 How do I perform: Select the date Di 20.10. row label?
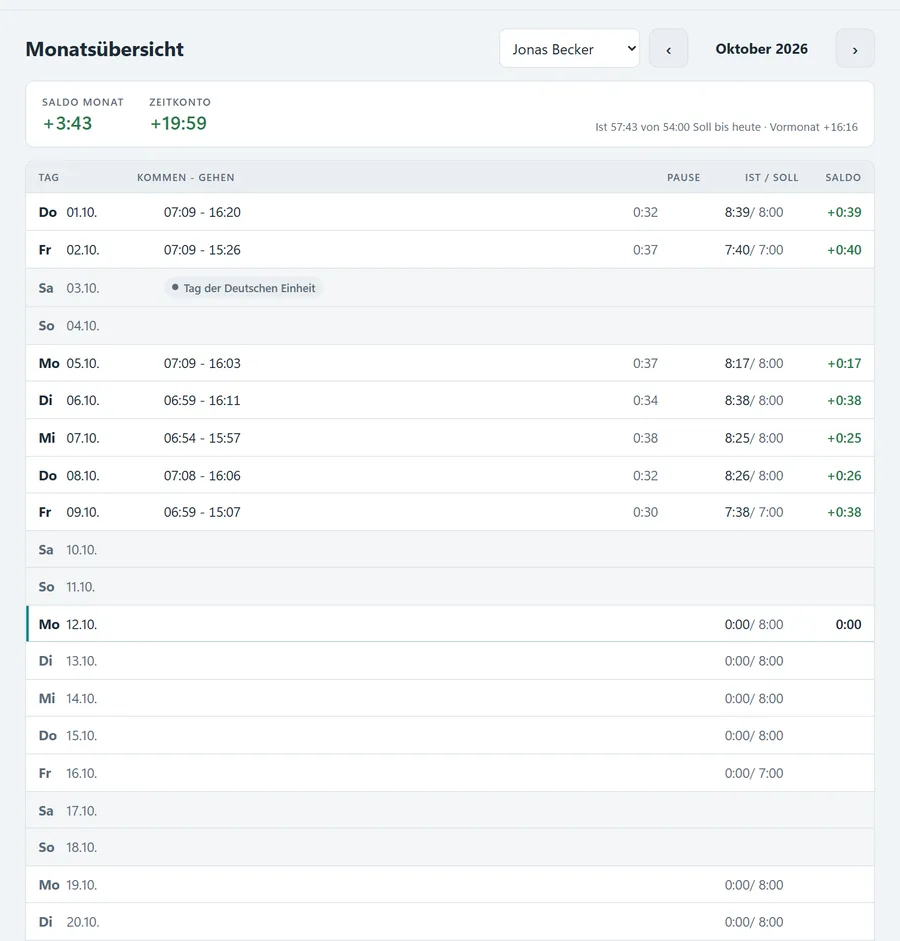(69, 922)
